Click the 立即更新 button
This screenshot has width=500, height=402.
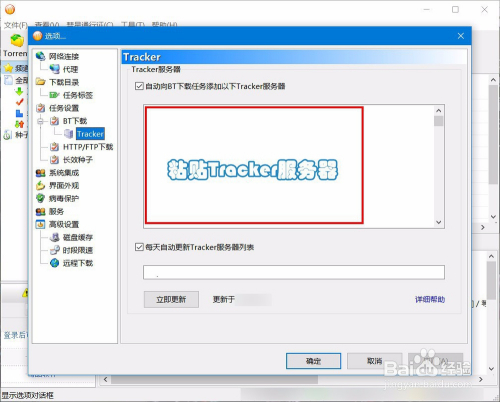[171, 299]
